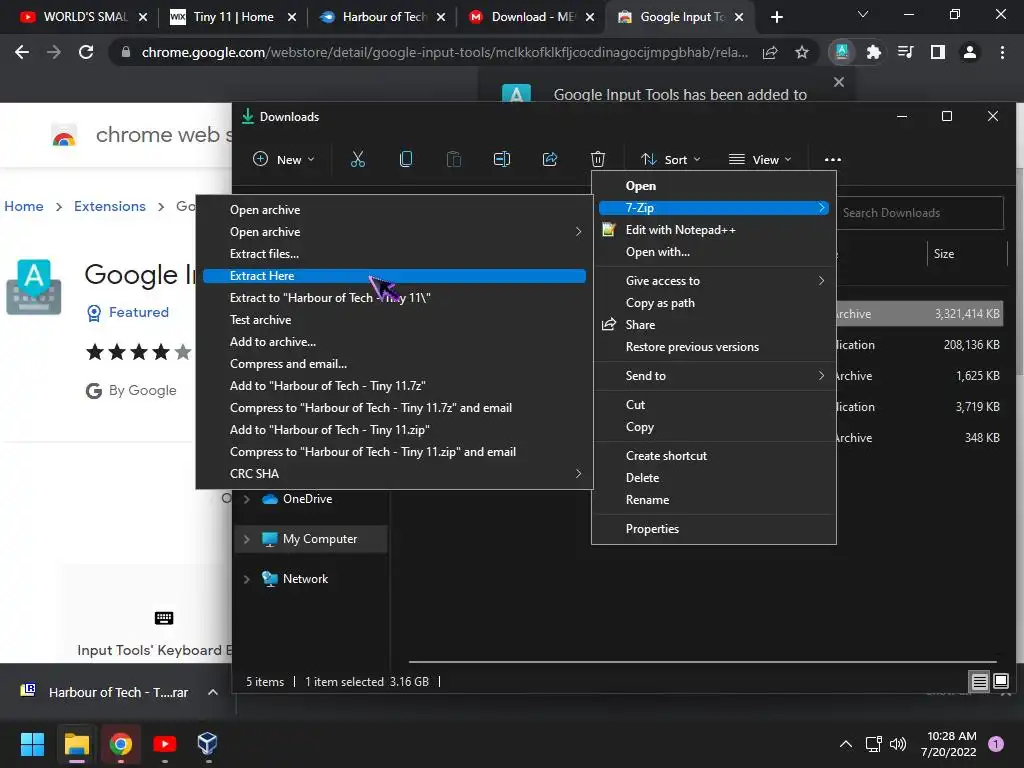Click the Copy icon in Explorer toolbar
The height and width of the screenshot is (768, 1024).
(x=406, y=159)
